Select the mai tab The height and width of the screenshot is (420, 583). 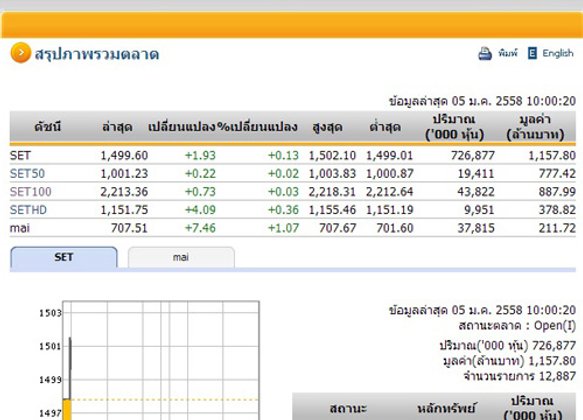[x=181, y=257]
